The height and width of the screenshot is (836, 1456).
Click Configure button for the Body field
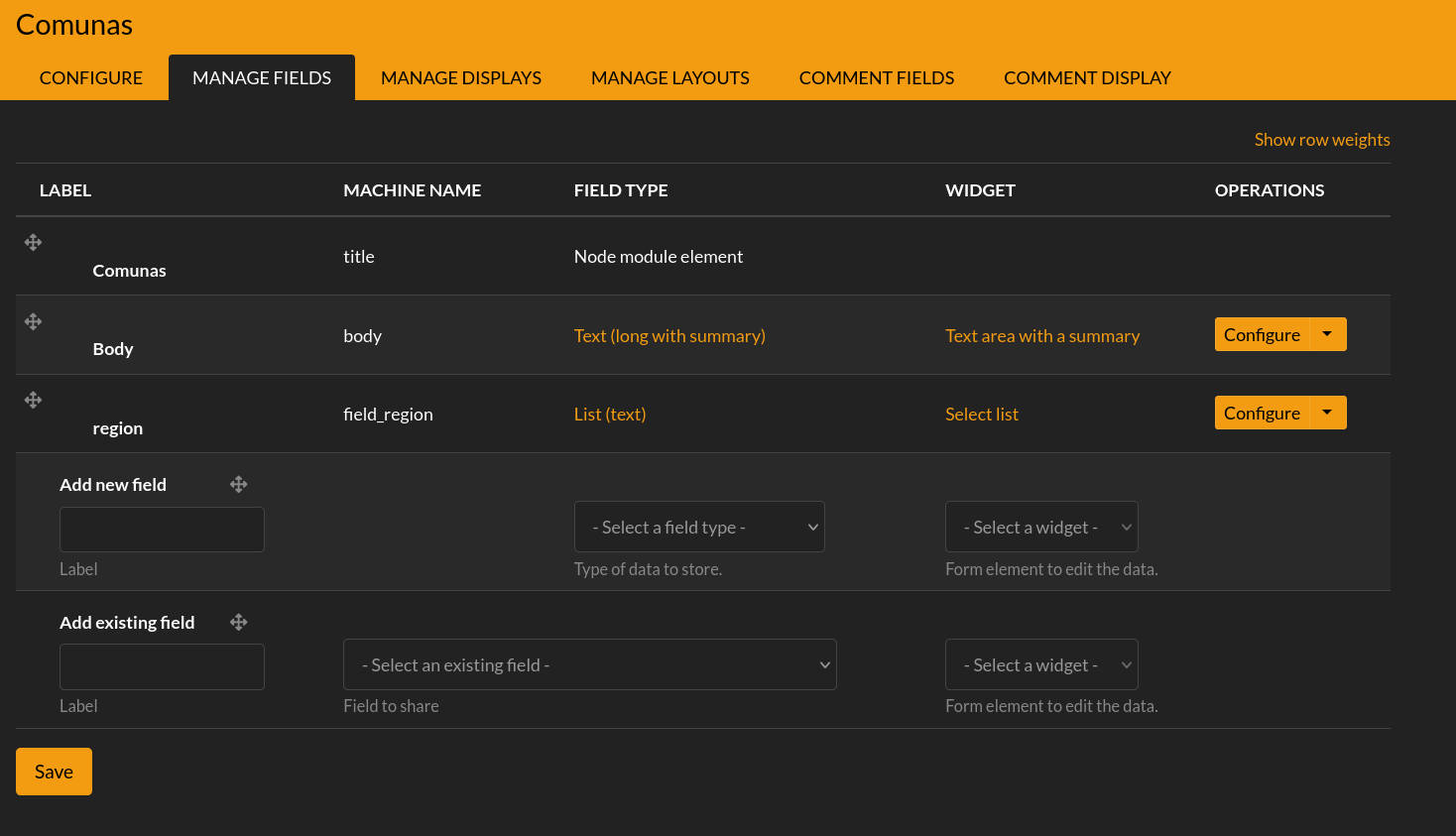click(1262, 334)
